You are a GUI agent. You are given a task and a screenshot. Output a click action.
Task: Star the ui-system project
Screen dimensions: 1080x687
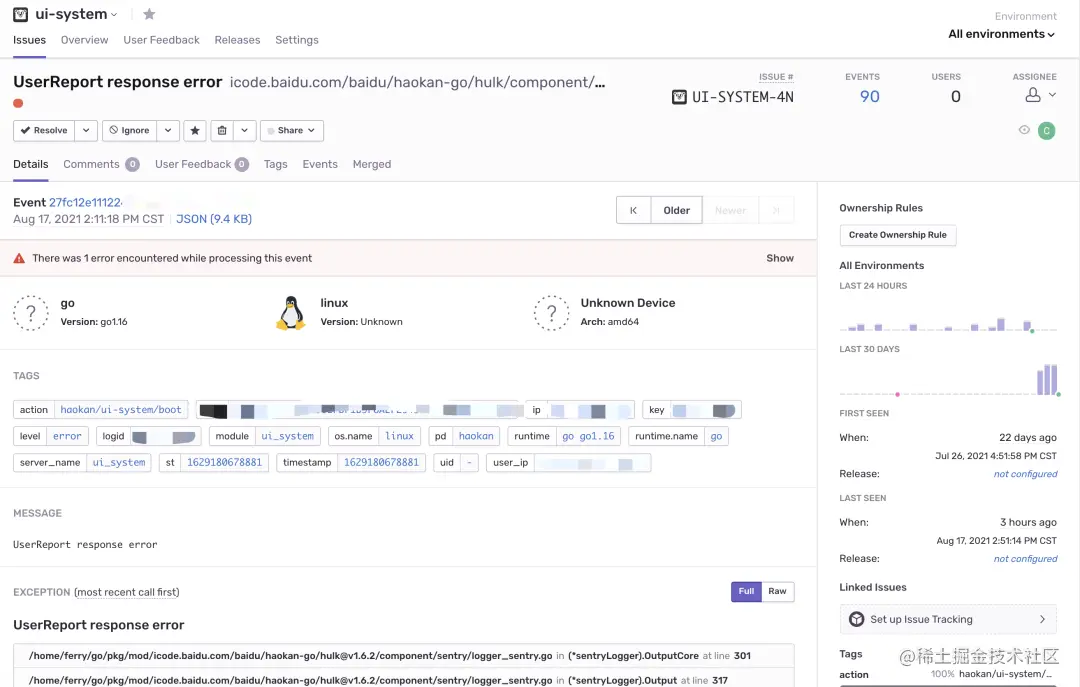click(149, 14)
